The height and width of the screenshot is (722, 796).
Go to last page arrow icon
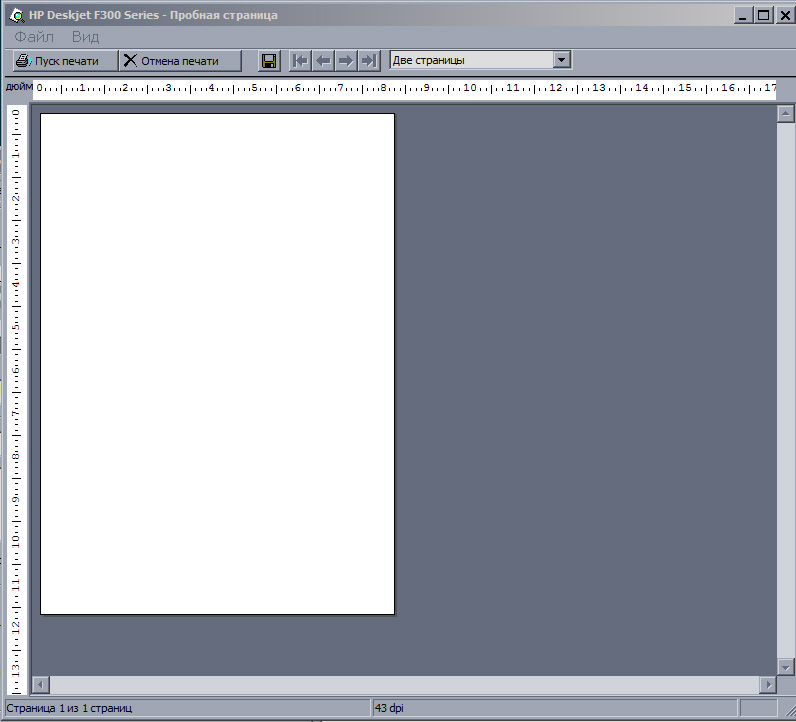369,61
